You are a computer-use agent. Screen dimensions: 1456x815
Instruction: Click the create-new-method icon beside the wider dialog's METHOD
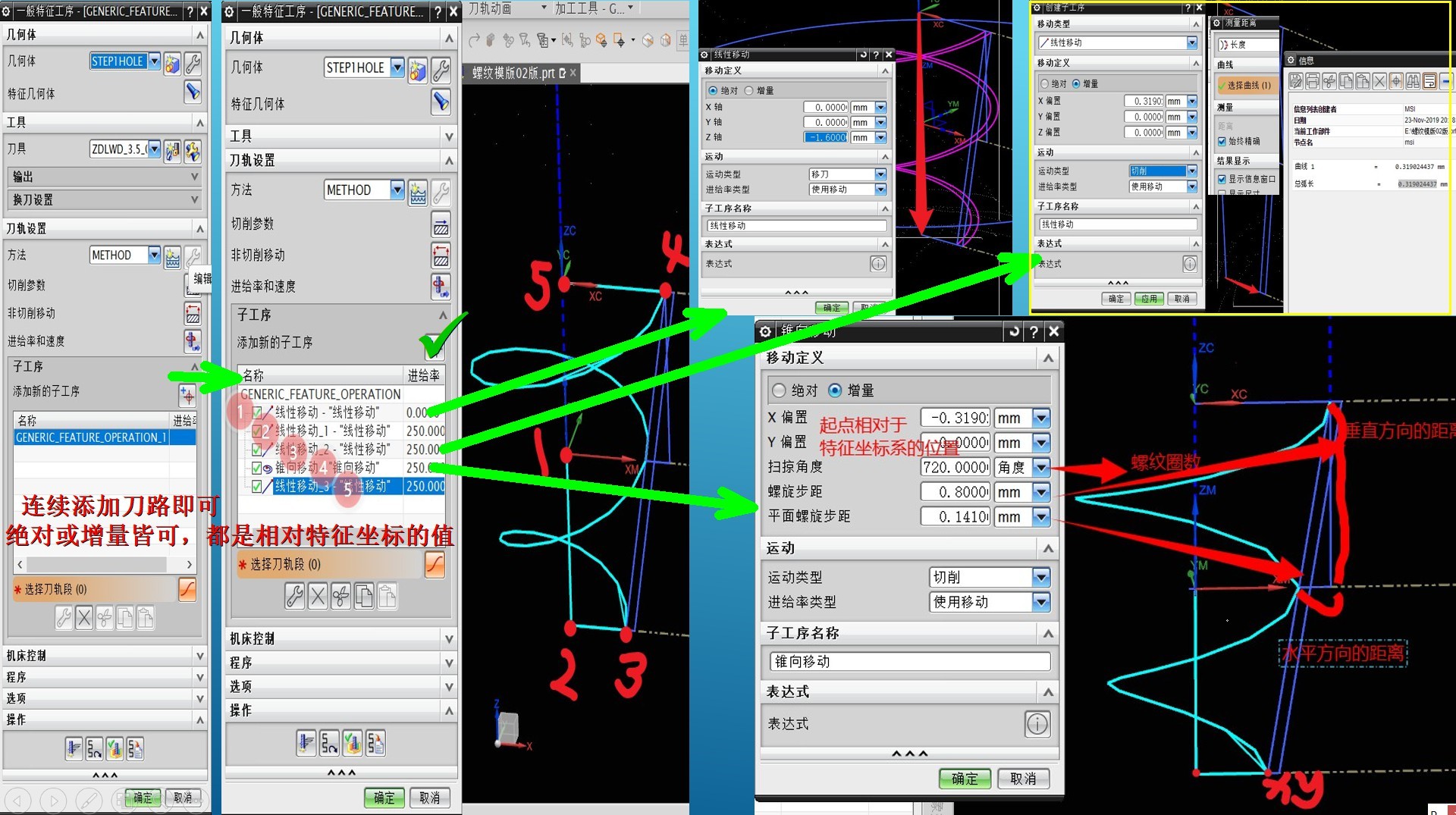click(418, 191)
